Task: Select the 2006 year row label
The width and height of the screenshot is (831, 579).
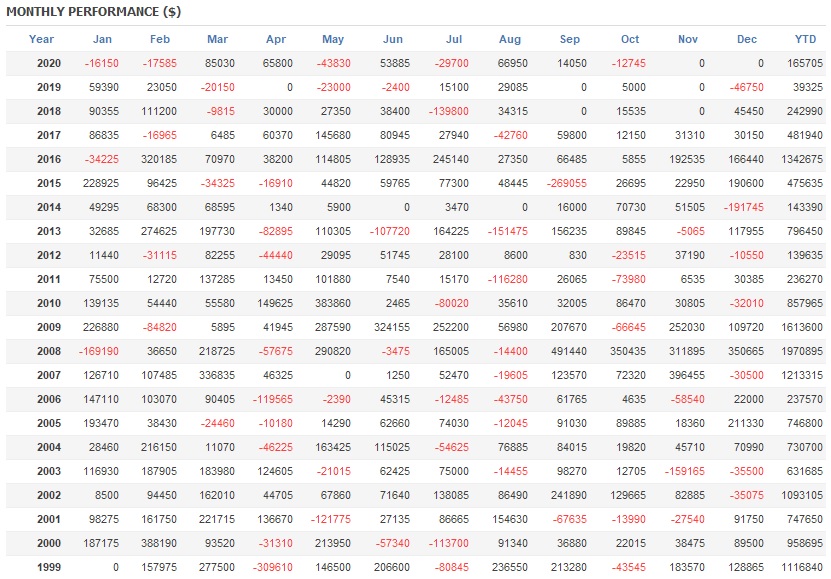Action: (x=49, y=399)
